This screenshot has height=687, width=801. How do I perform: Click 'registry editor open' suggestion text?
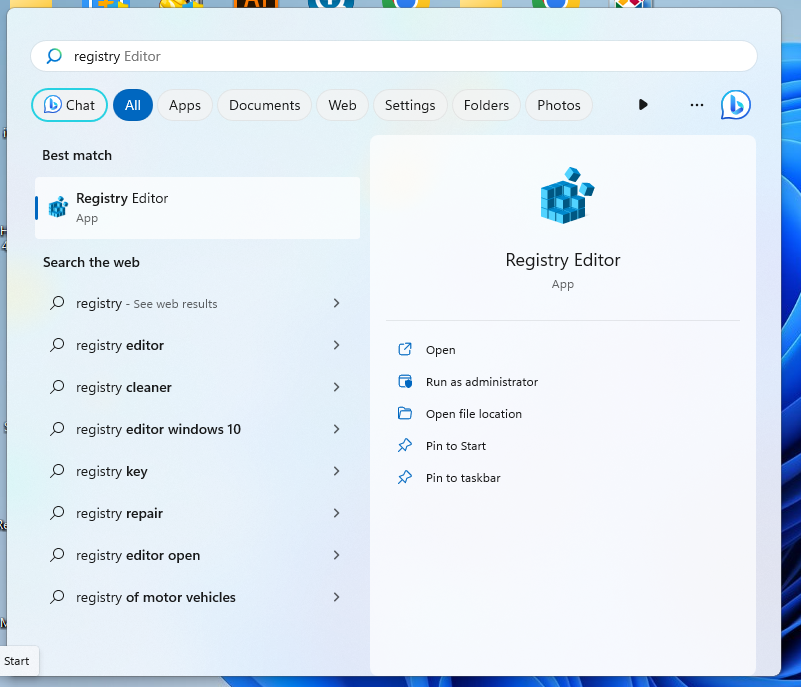tap(138, 555)
